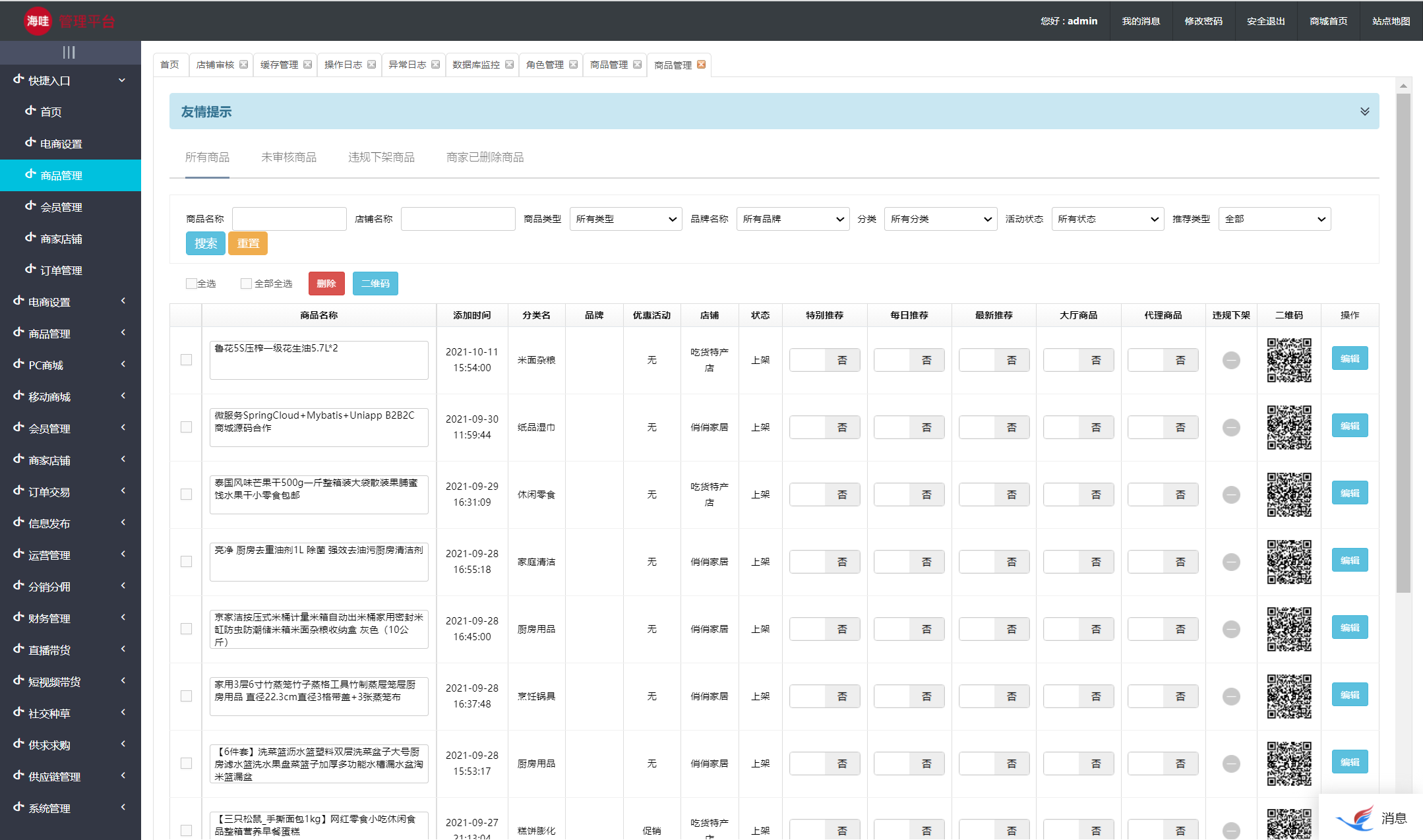Open 会员管理 under 快捷入口
Image resolution: width=1423 pixels, height=840 pixels.
[x=71, y=207]
